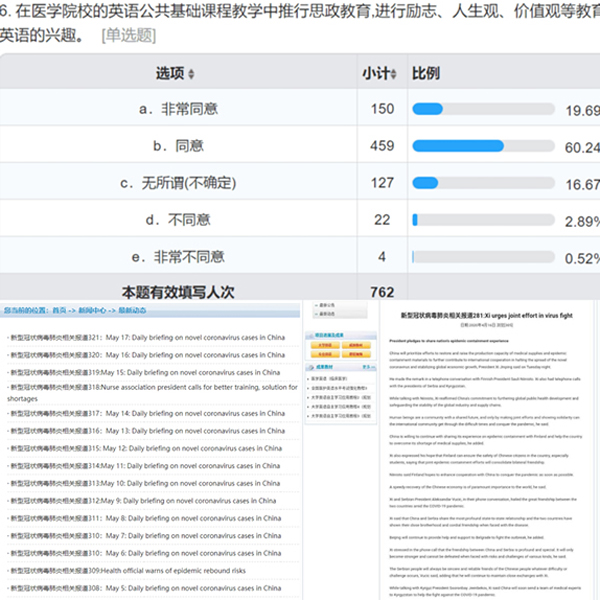Click the 非常不同意 option row

(182, 257)
